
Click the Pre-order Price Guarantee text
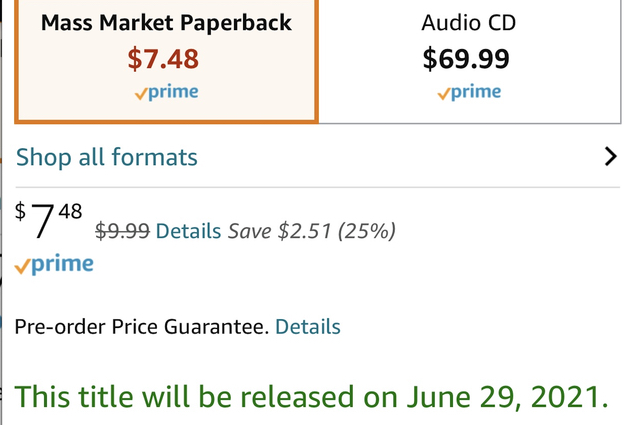point(141,327)
